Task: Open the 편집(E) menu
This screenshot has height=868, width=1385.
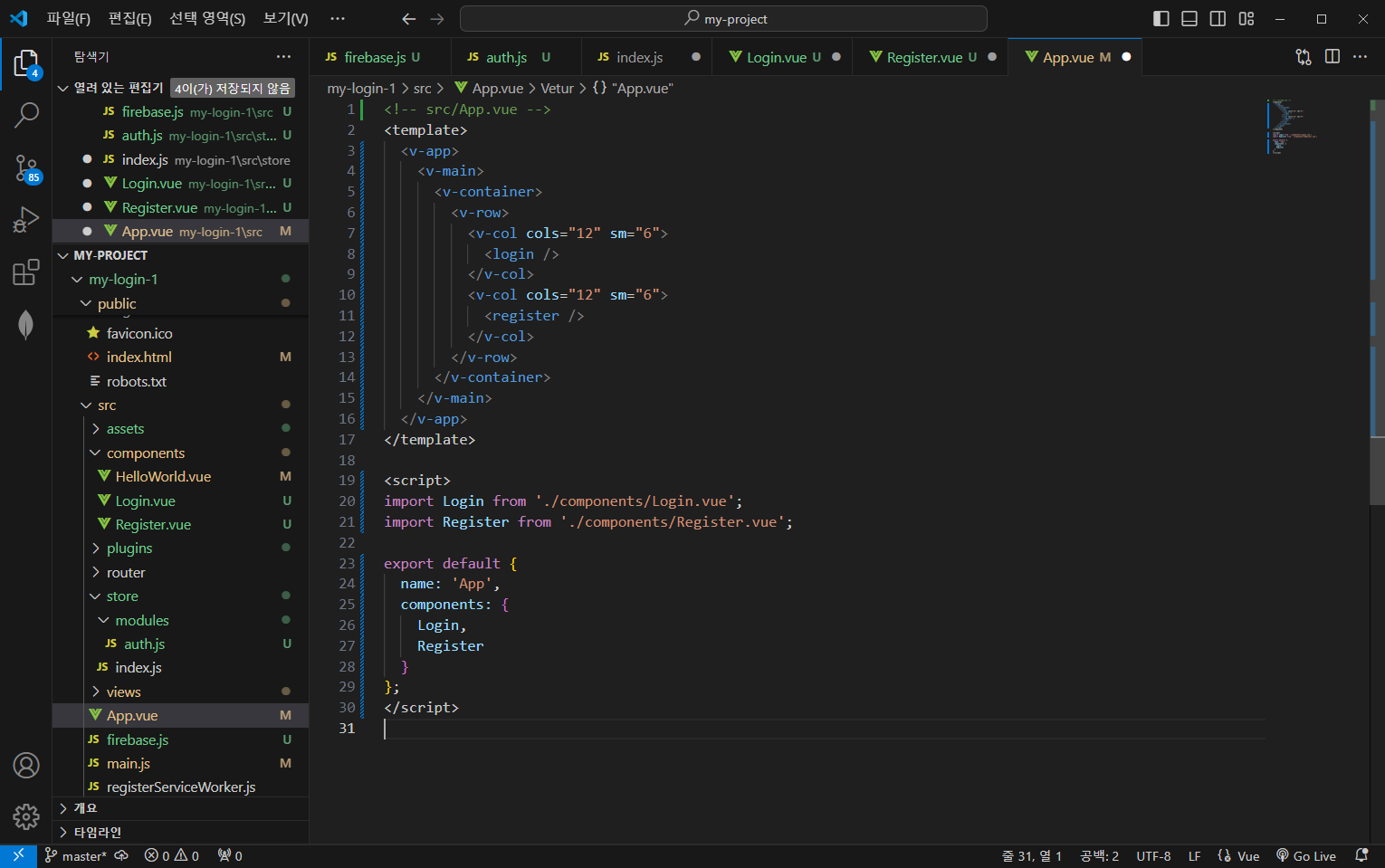Action: click(x=129, y=19)
